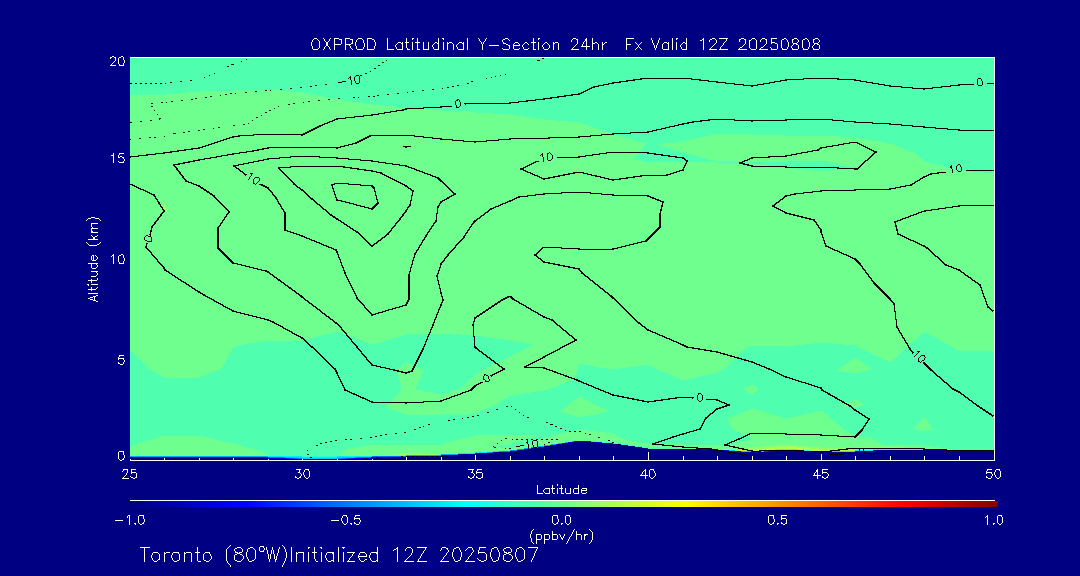Click the Toronto (80°W) initialized footer text
1080x576 pixels.
click(x=339, y=555)
